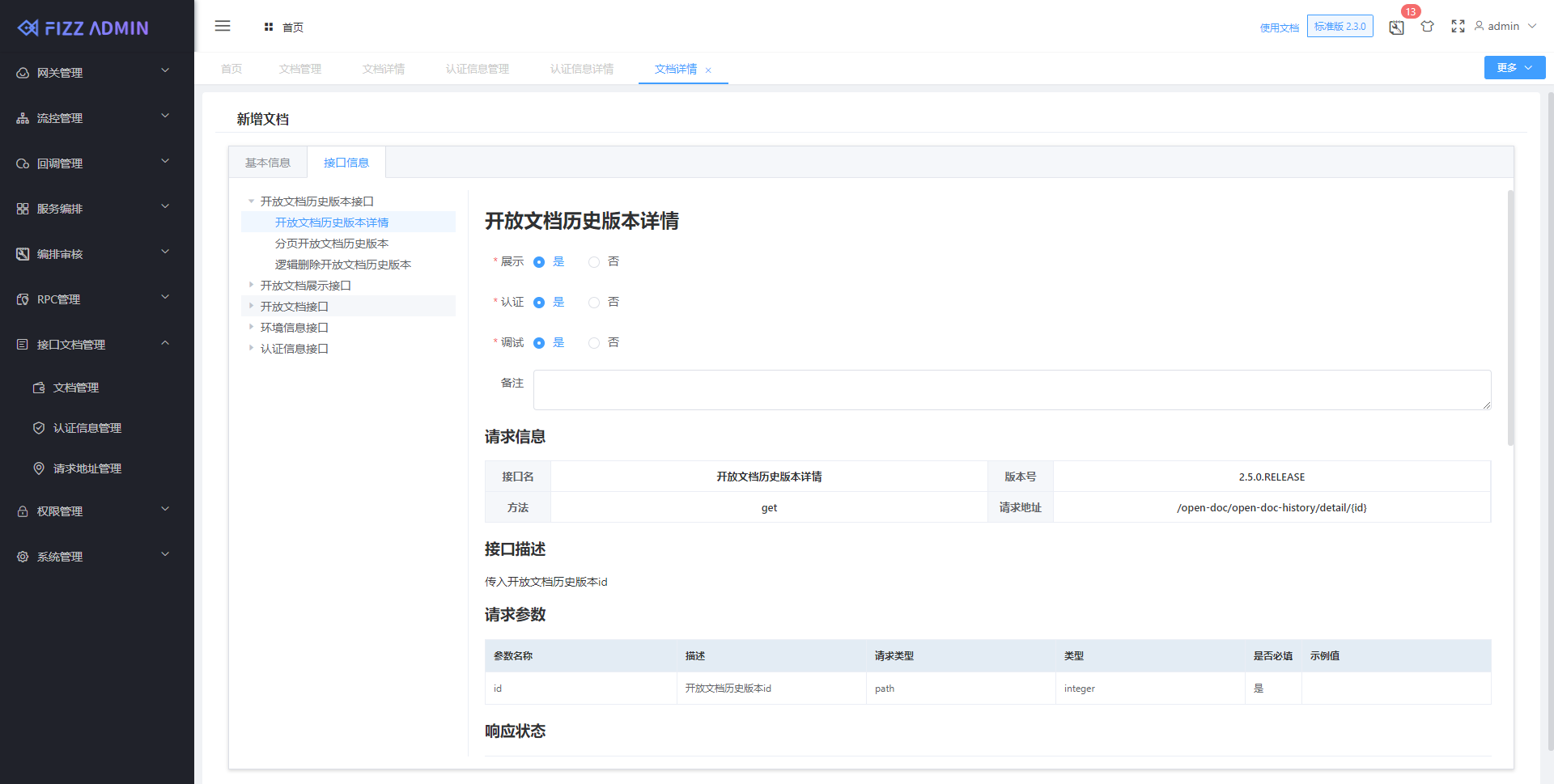Image resolution: width=1554 pixels, height=784 pixels.
Task: Open the 更多 button in top right
Action: (1513, 67)
